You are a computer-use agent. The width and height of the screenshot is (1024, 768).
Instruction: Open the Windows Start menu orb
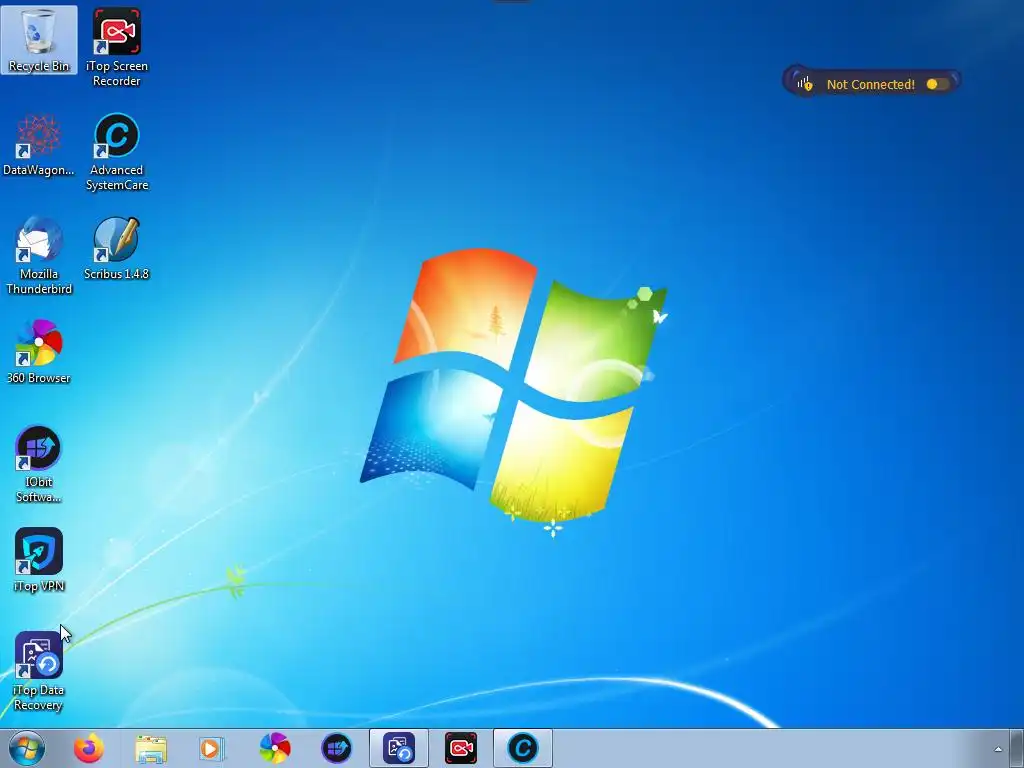tap(27, 748)
